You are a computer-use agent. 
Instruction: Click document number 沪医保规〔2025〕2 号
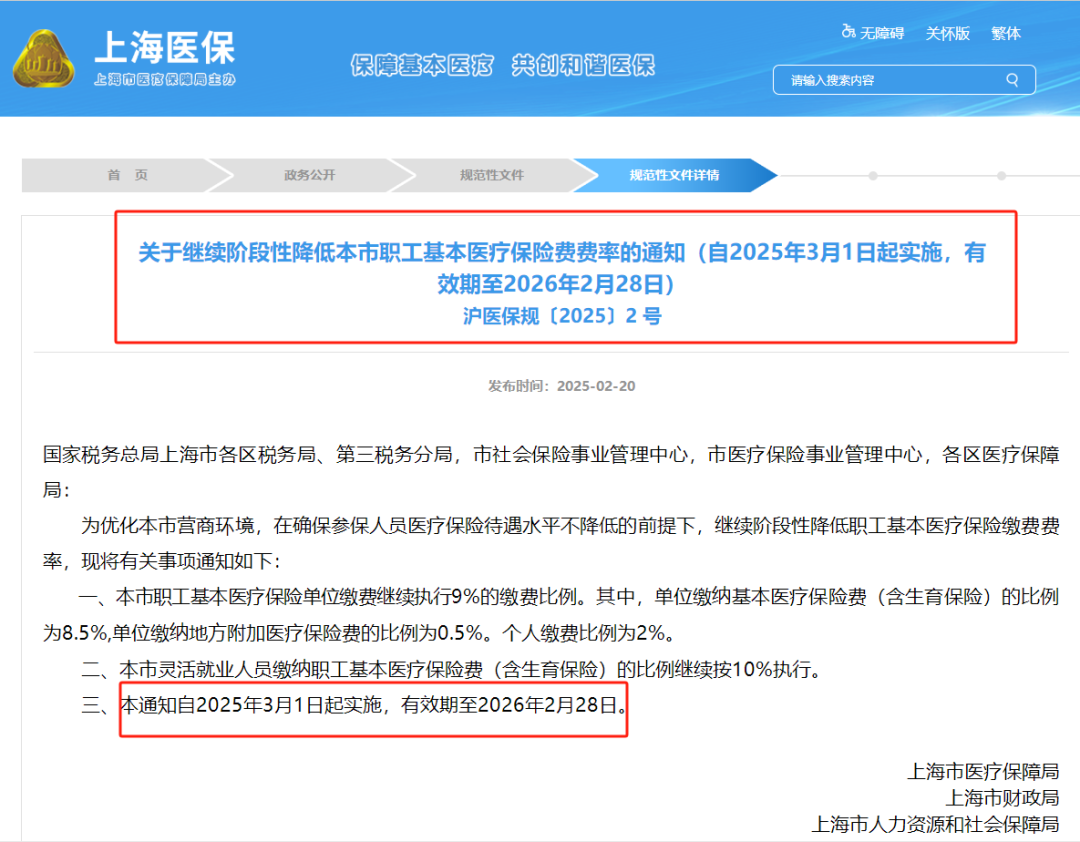point(562,316)
